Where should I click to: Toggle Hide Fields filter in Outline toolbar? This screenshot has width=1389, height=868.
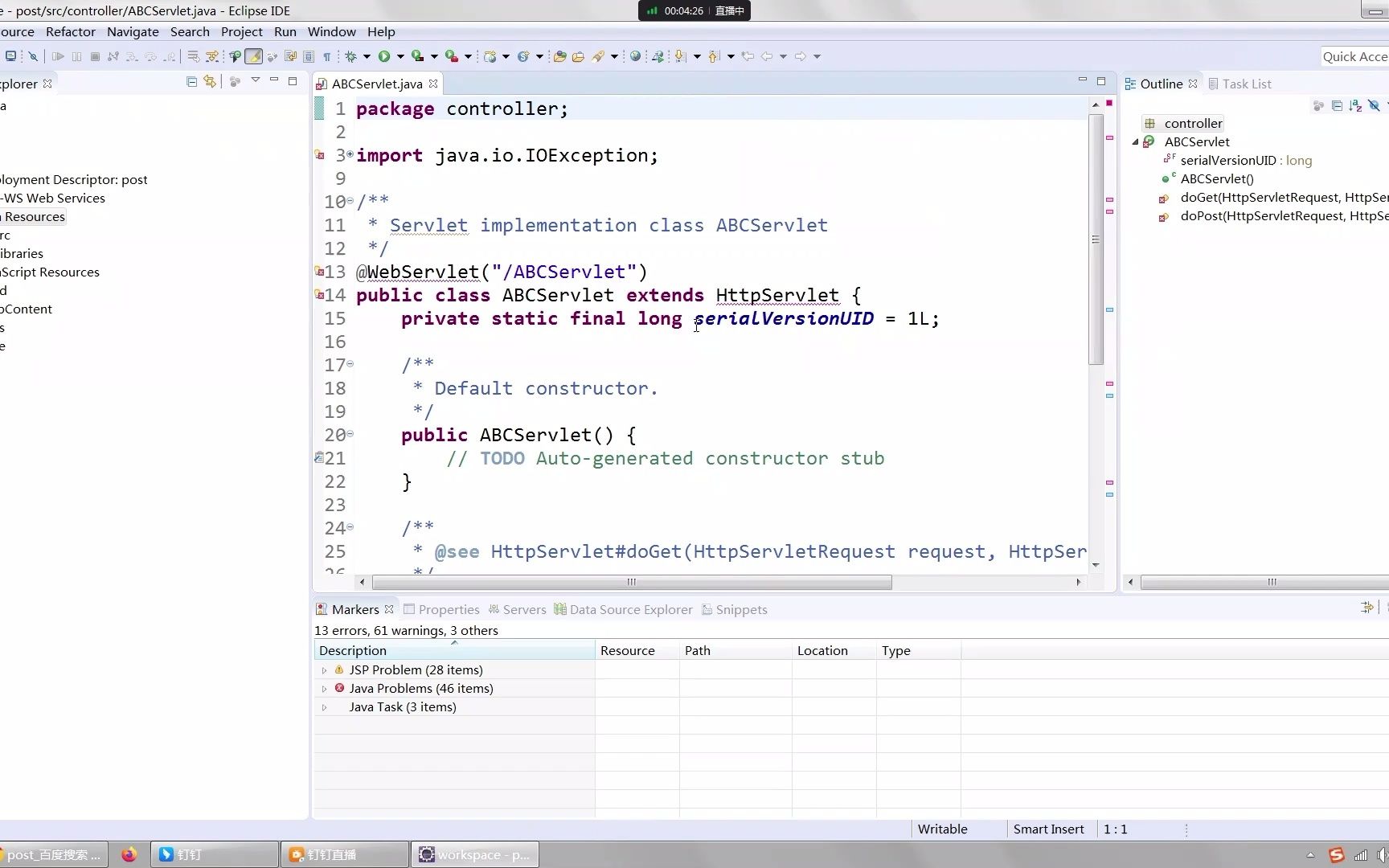(1374, 105)
